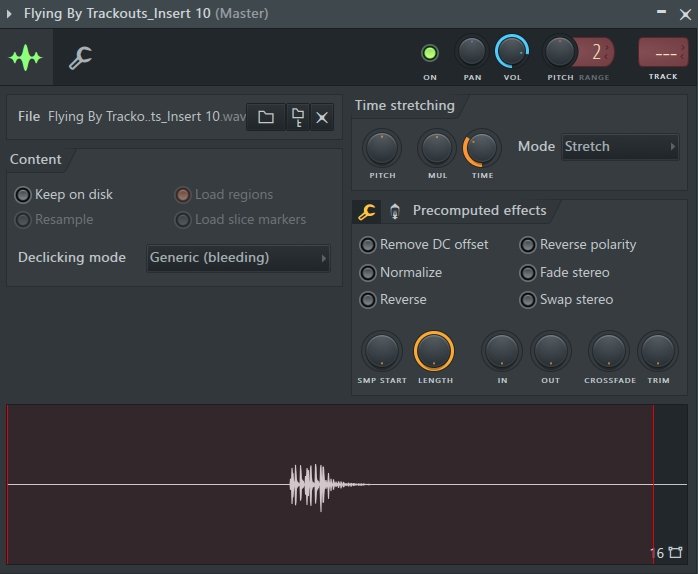Screen dimensions: 698x574
Task: Click the time stretching PITCH knob
Action: point(382,148)
